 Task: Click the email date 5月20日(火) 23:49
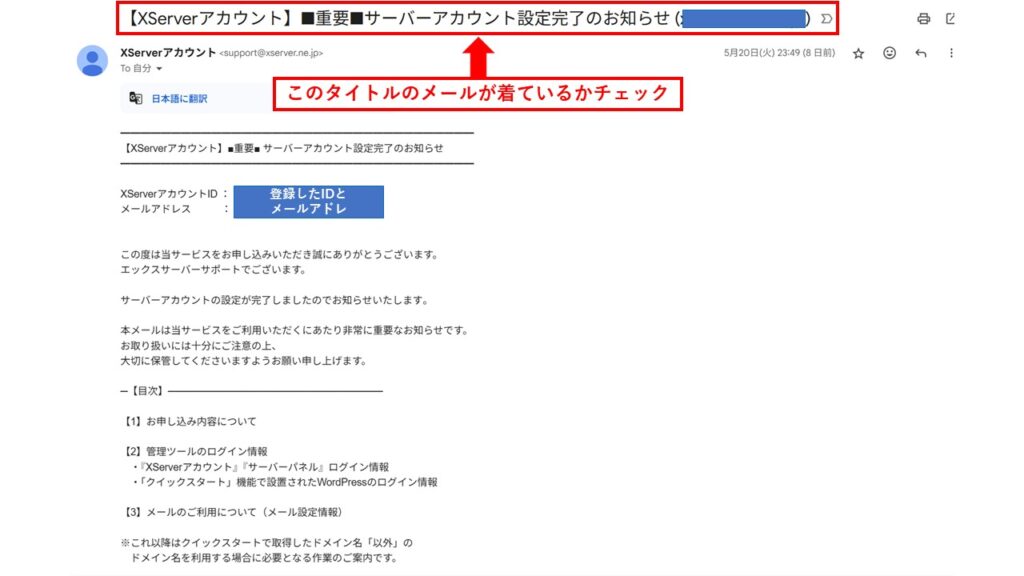779,53
